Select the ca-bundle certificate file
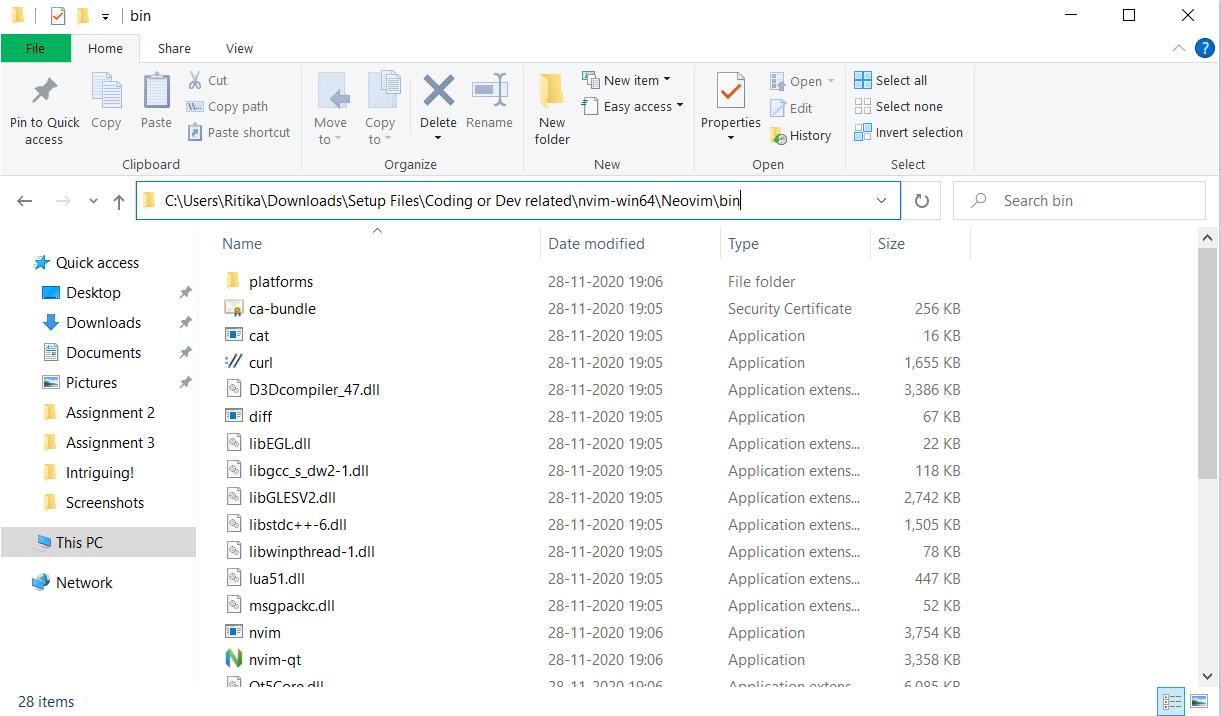Viewport: 1221px width, 716px height. [x=282, y=308]
